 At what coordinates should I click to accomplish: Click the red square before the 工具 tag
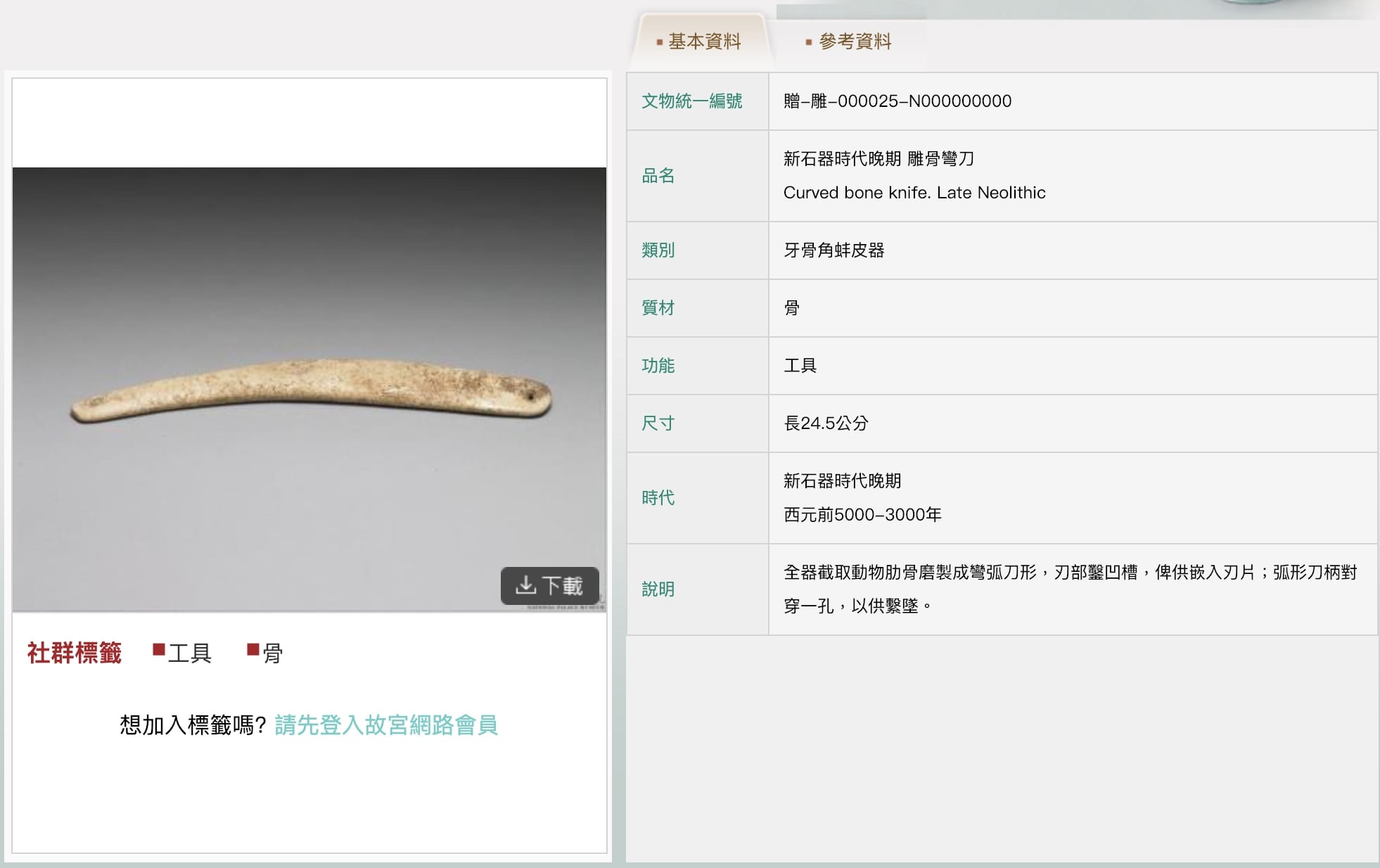[x=159, y=649]
